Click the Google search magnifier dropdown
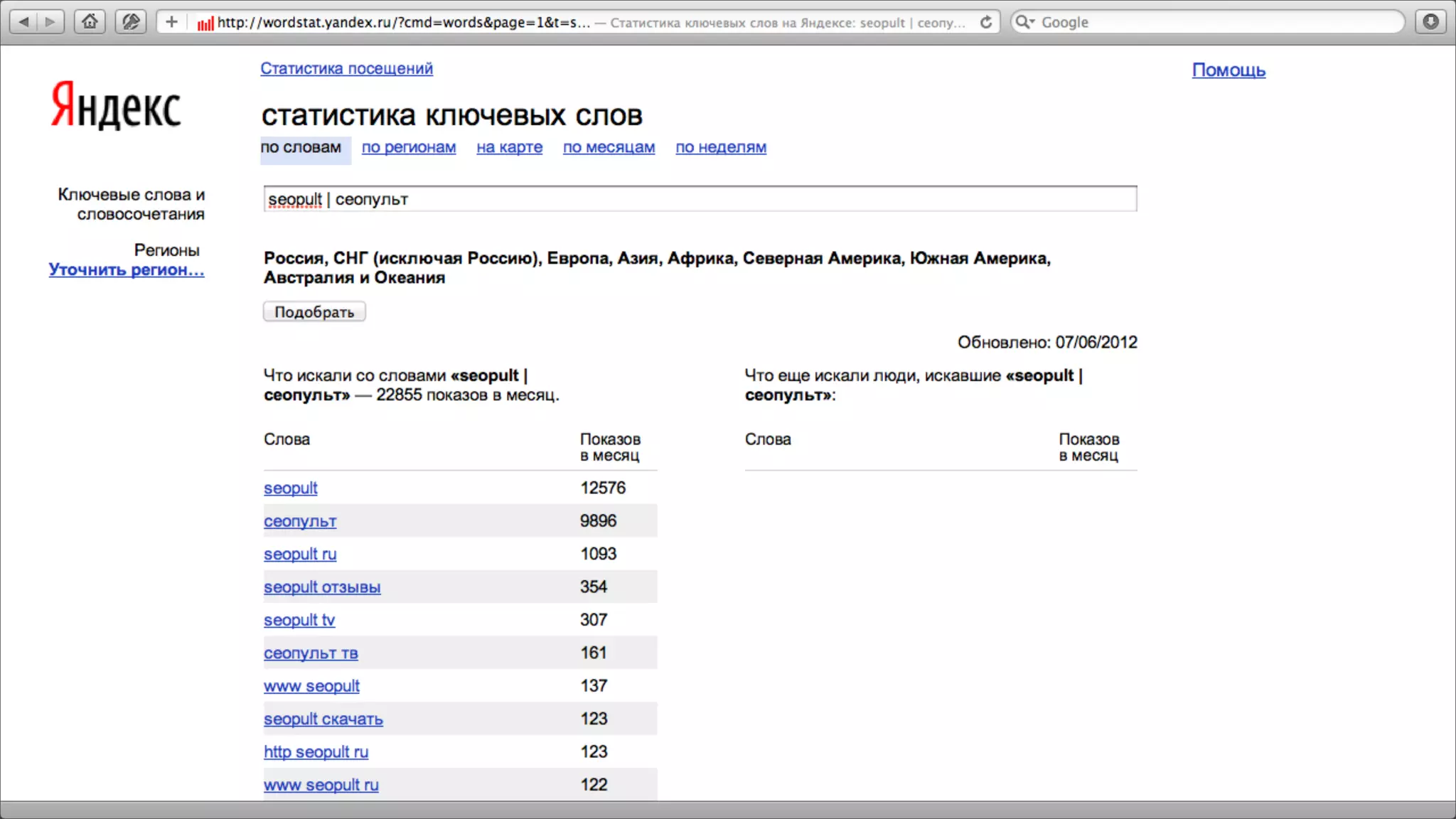This screenshot has height=819, width=1456. coord(1025,22)
